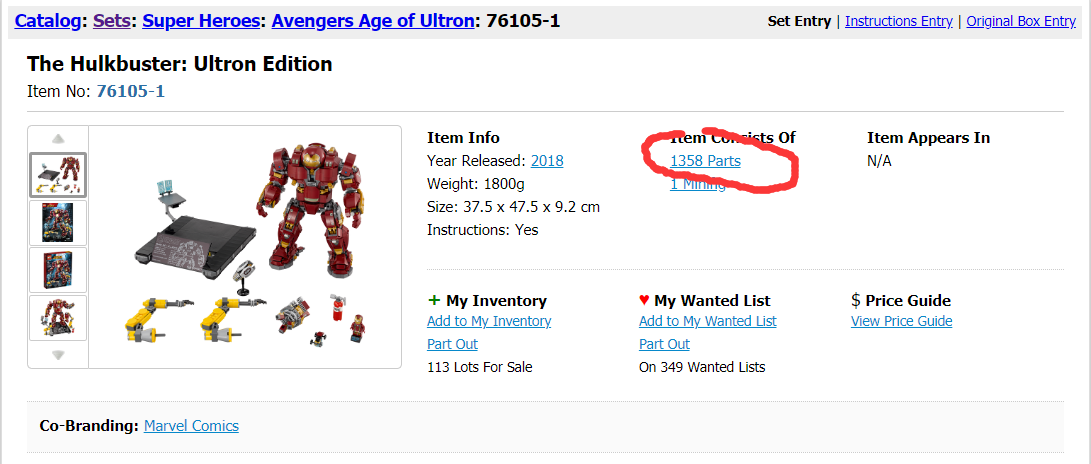Open the Original Box Entry tab
The height and width of the screenshot is (464, 1091).
pyautogui.click(x=1021, y=22)
